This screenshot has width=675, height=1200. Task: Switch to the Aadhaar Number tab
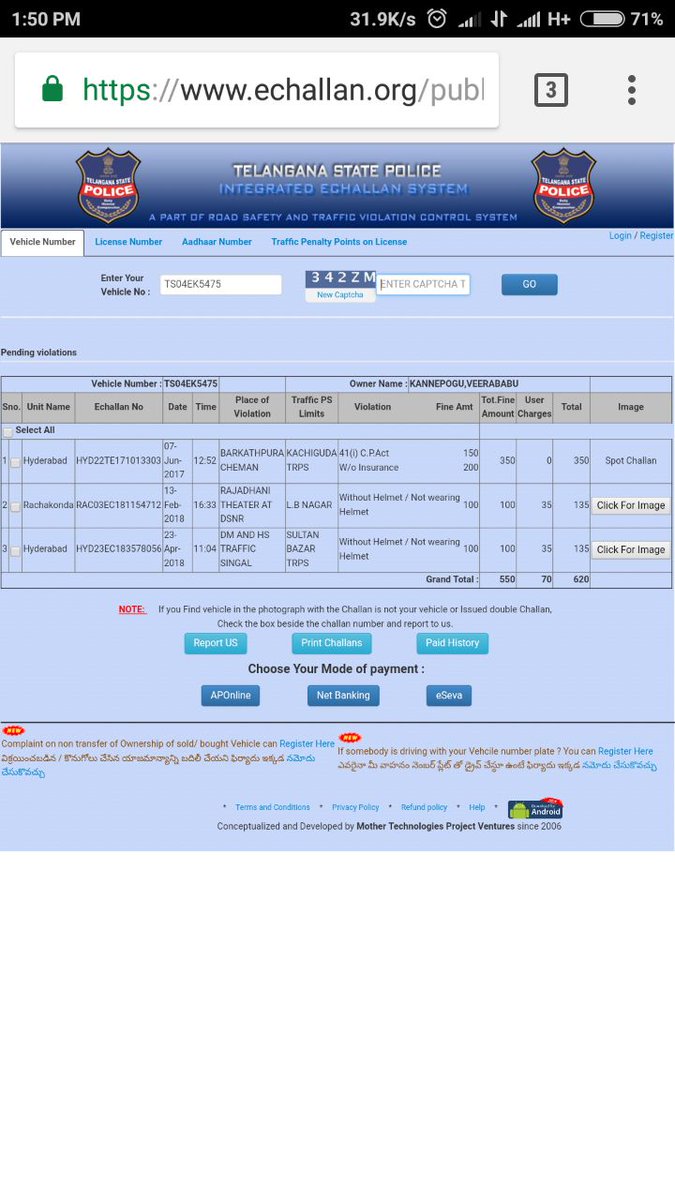coord(217,242)
